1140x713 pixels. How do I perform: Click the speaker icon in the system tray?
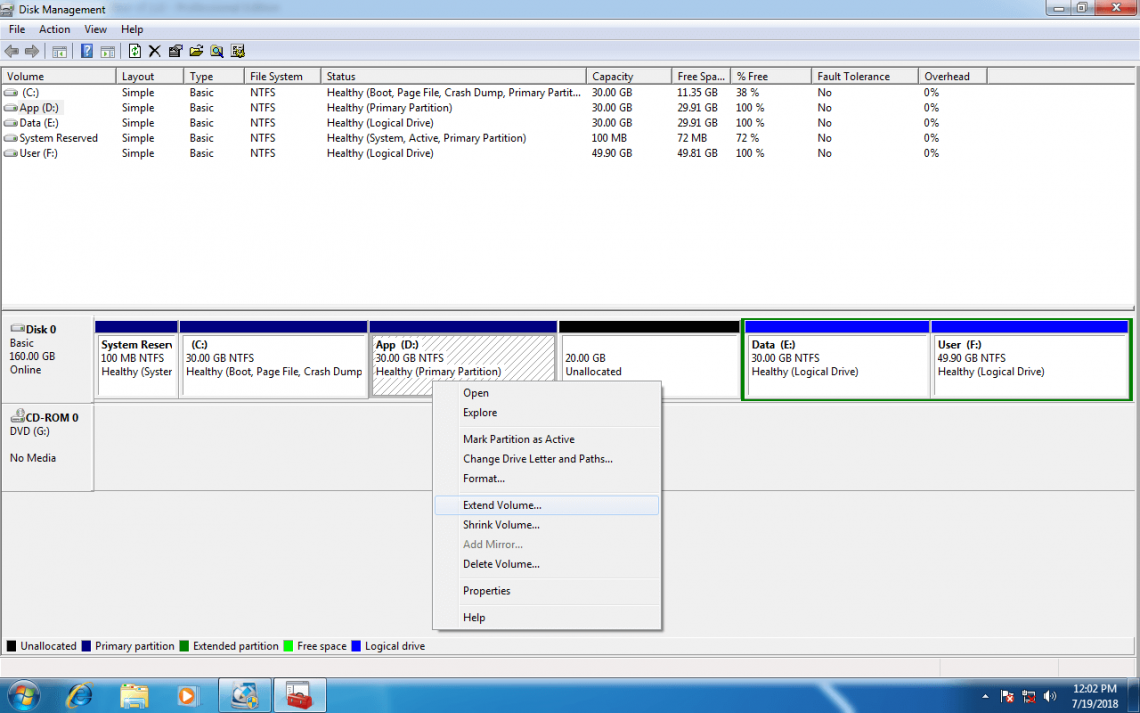tap(1051, 696)
